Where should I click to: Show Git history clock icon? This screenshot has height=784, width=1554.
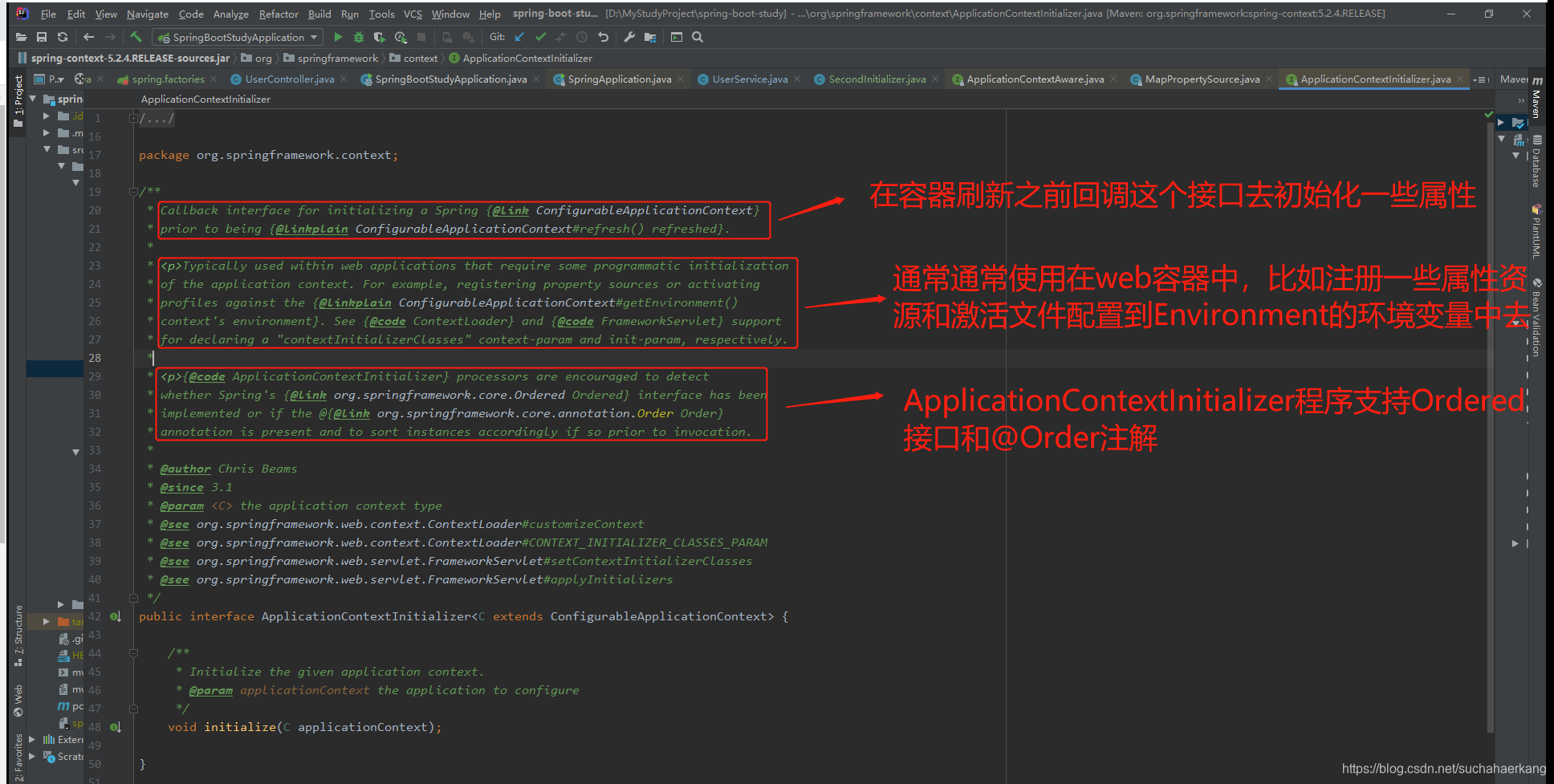[582, 37]
